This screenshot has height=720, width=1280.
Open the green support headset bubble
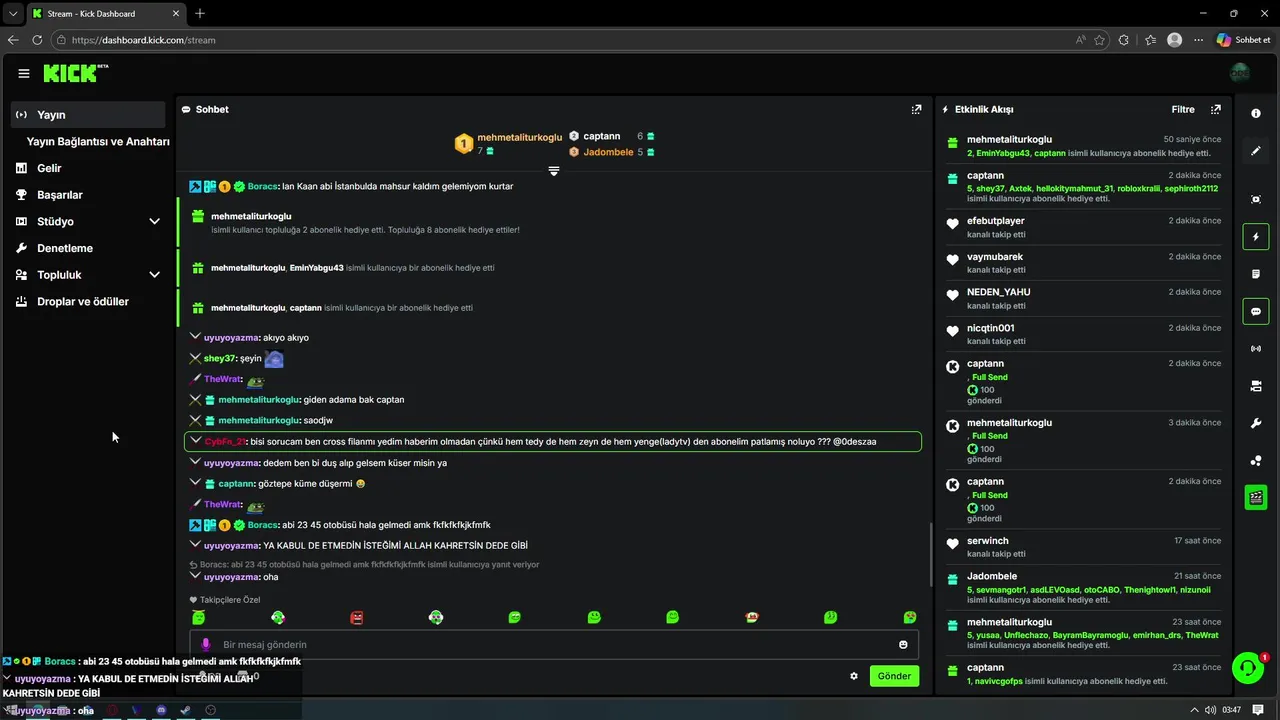pyautogui.click(x=1247, y=668)
